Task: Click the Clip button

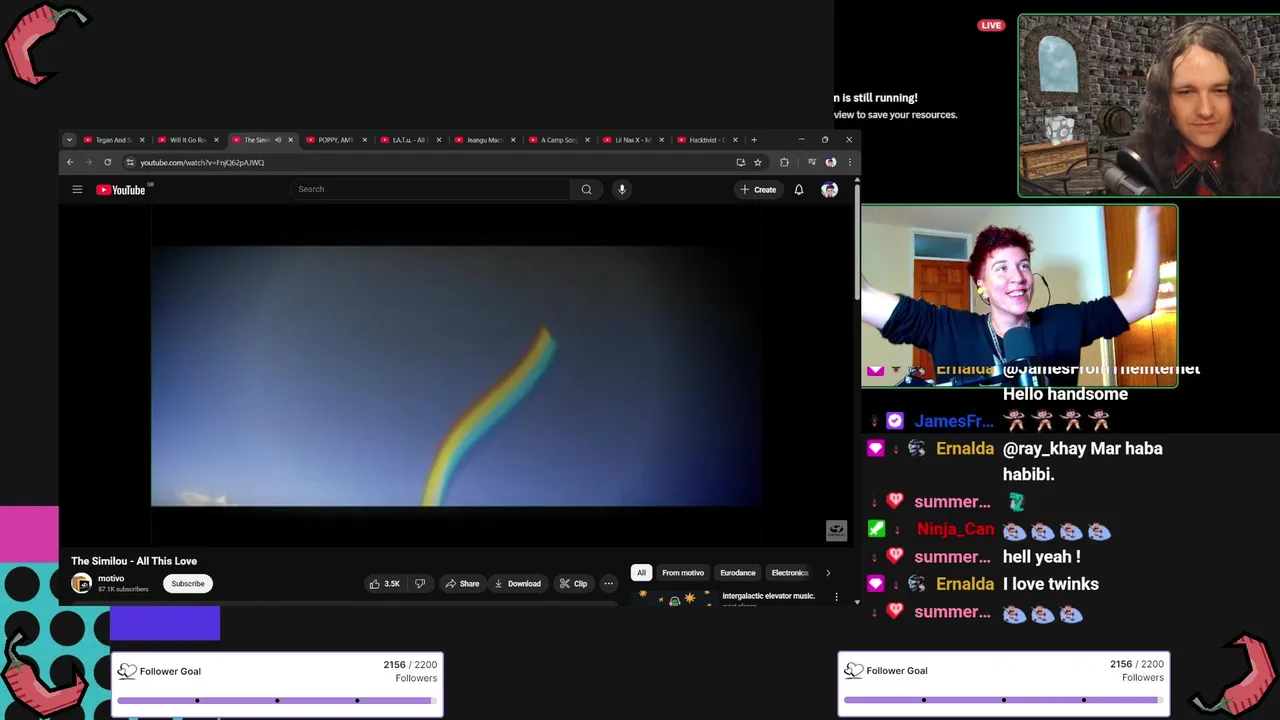Action: (573, 584)
